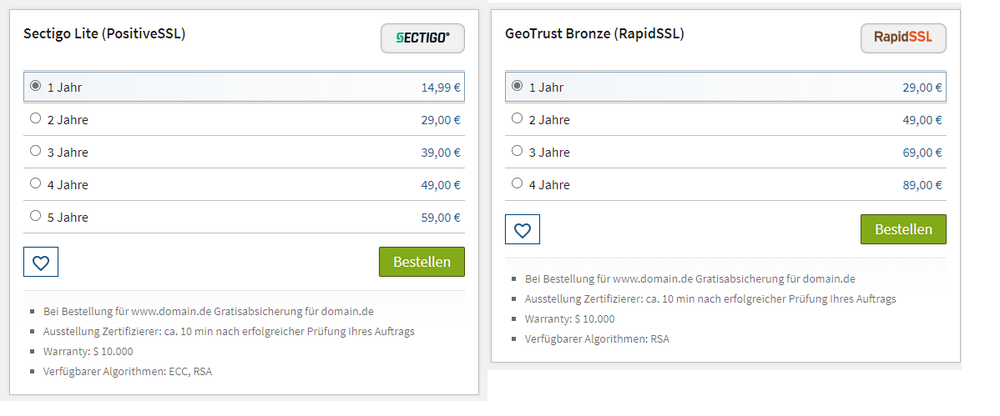Add GeoTrust Bronze to favorites with heart icon

pos(522,229)
